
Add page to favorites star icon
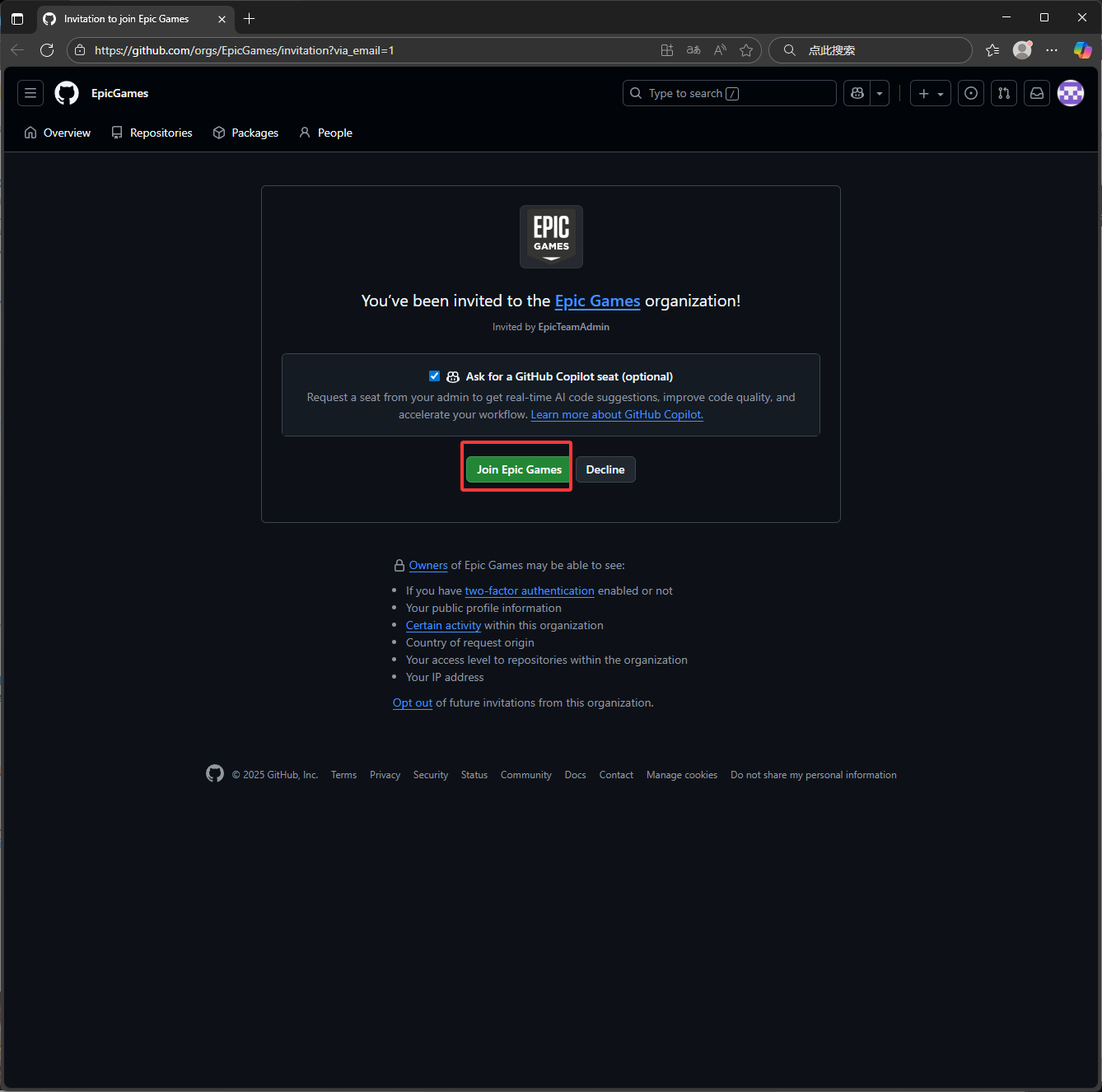[x=746, y=50]
